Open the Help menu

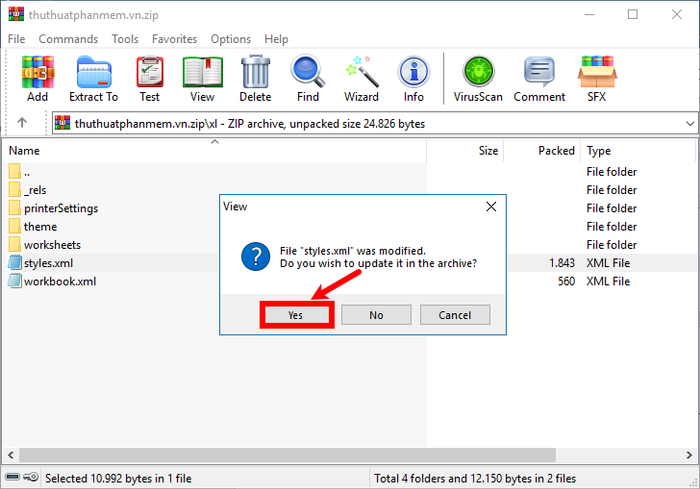coord(276,39)
